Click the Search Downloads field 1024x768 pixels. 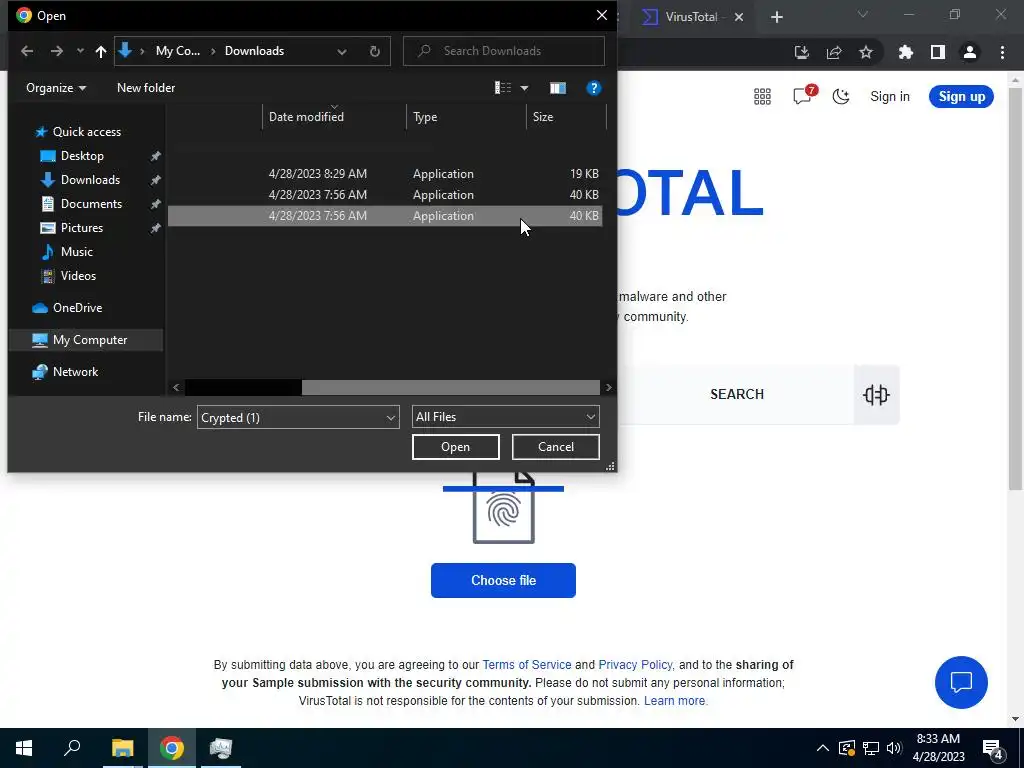click(504, 51)
